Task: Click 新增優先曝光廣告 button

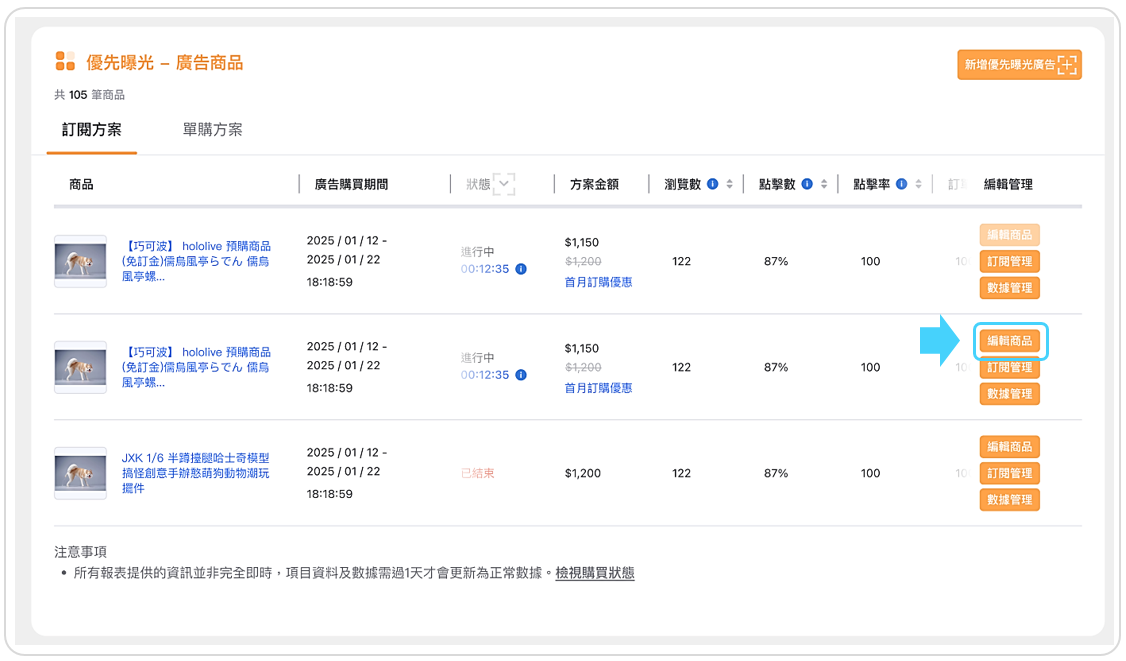Action: click(1019, 65)
